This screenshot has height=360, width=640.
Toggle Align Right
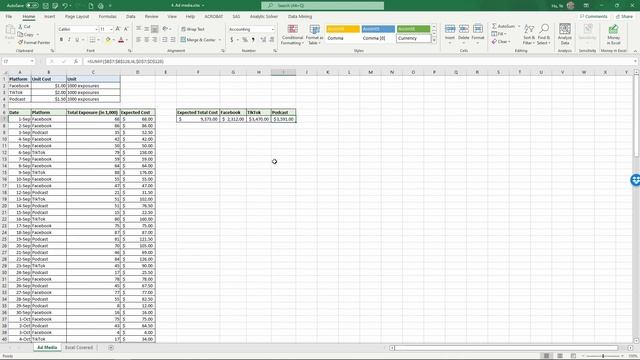coord(154,40)
